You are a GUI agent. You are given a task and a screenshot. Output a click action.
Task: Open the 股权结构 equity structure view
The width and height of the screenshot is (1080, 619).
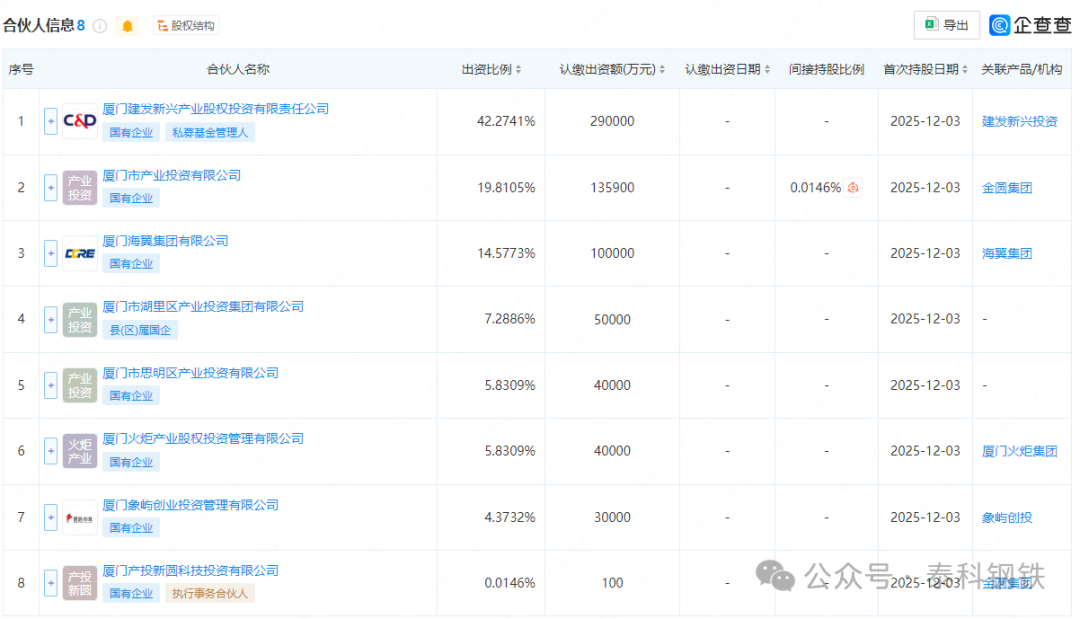pyautogui.click(x=186, y=26)
